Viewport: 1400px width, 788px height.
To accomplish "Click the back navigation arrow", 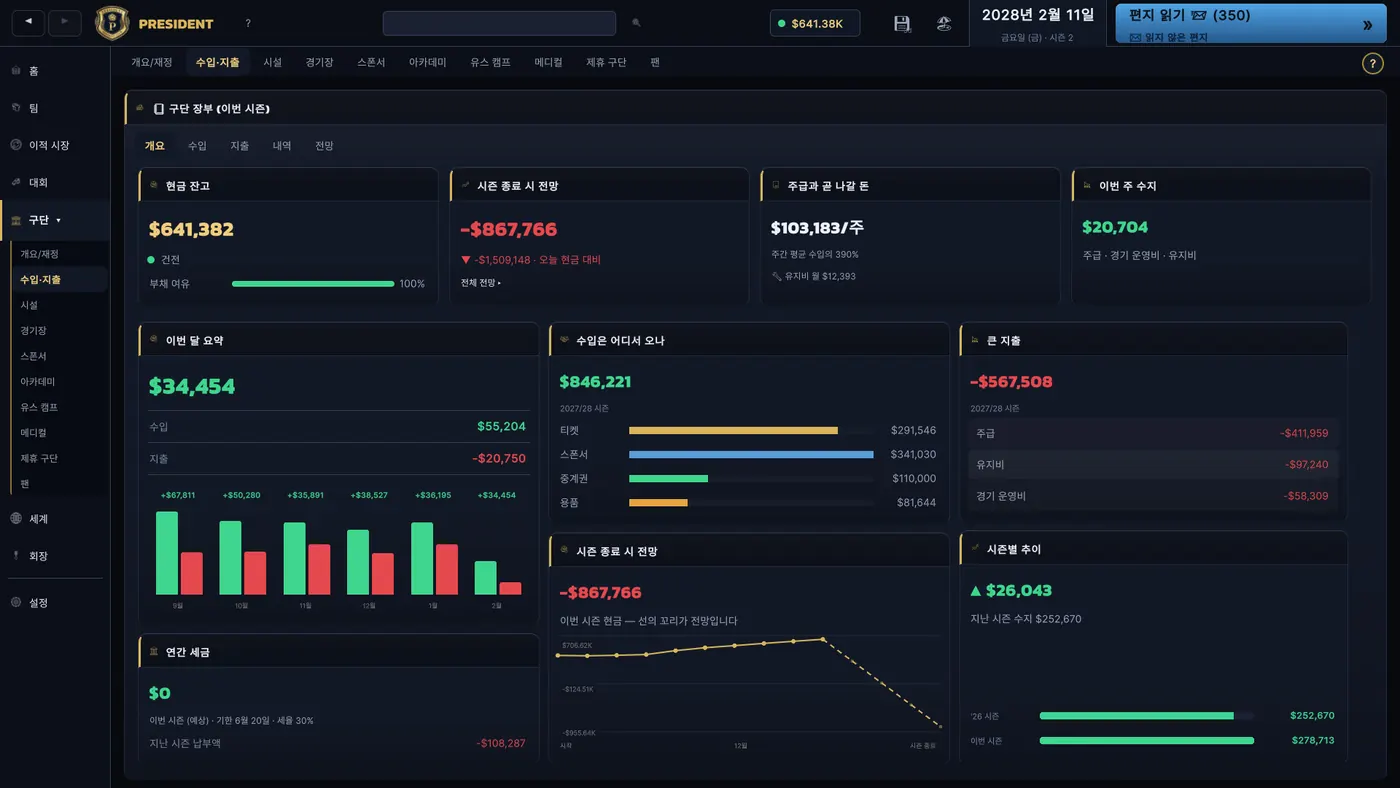I will coord(28,22).
